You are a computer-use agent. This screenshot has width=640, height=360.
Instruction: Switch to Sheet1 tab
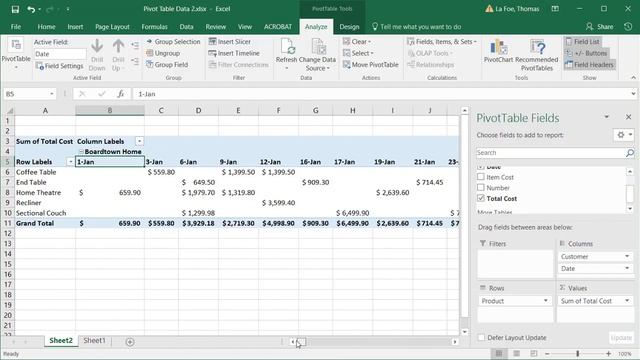click(94, 340)
